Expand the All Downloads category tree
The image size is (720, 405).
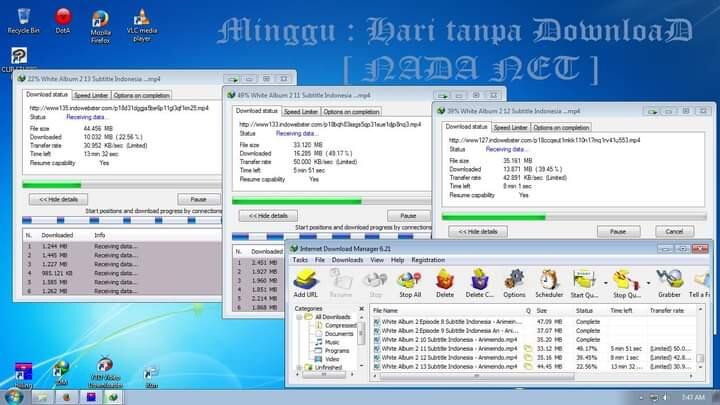click(299, 317)
